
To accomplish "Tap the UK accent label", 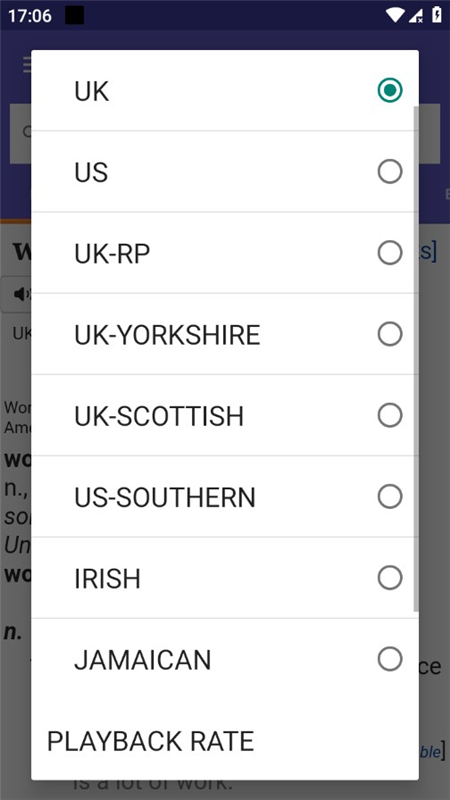I will click(x=92, y=91).
